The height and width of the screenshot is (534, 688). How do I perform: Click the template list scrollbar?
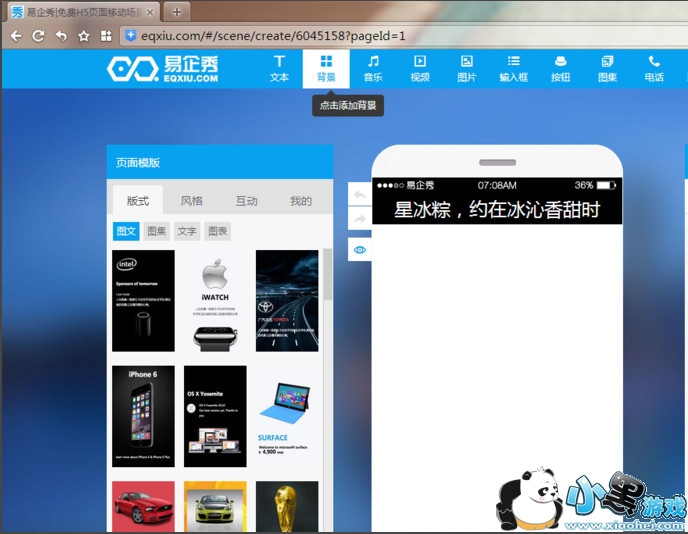(328, 275)
